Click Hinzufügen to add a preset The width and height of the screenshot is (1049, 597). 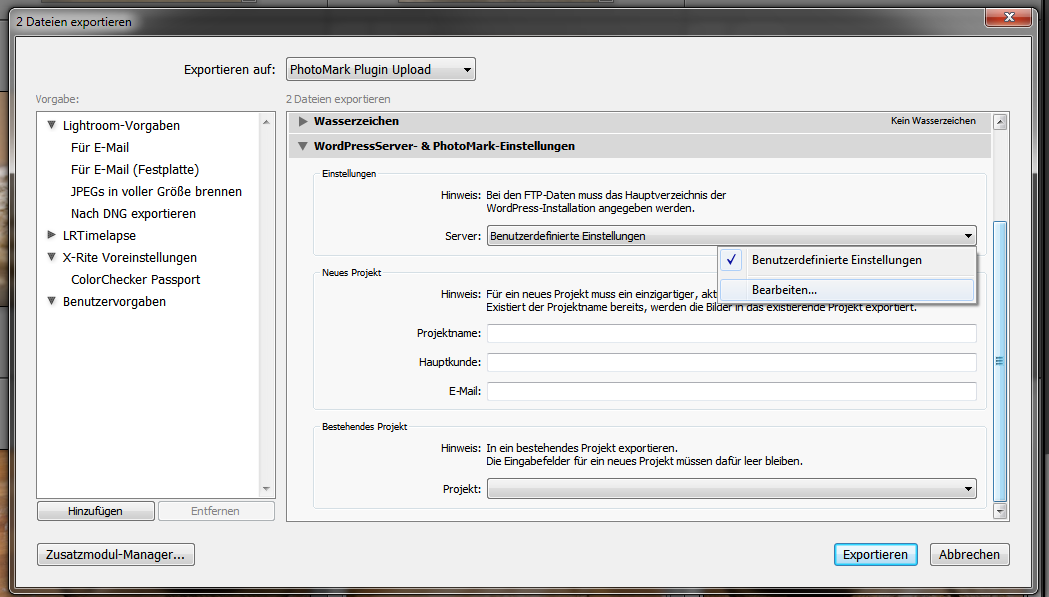pos(95,511)
